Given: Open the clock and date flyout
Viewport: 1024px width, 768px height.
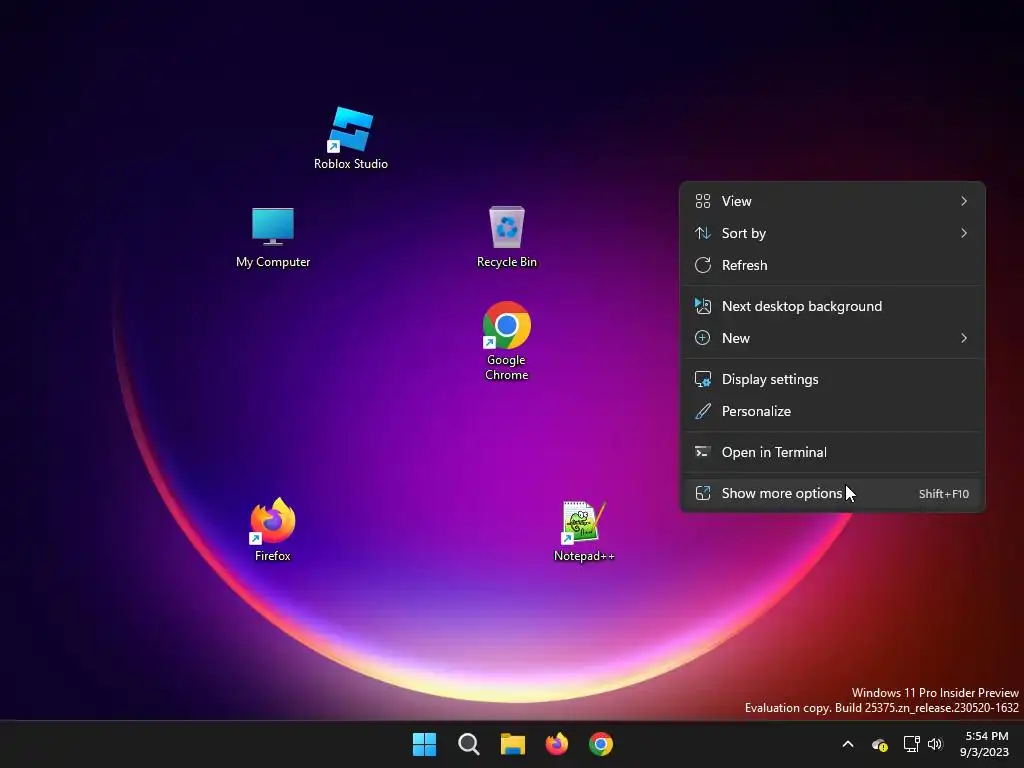Looking at the screenshot, I should pyautogui.click(x=986, y=744).
